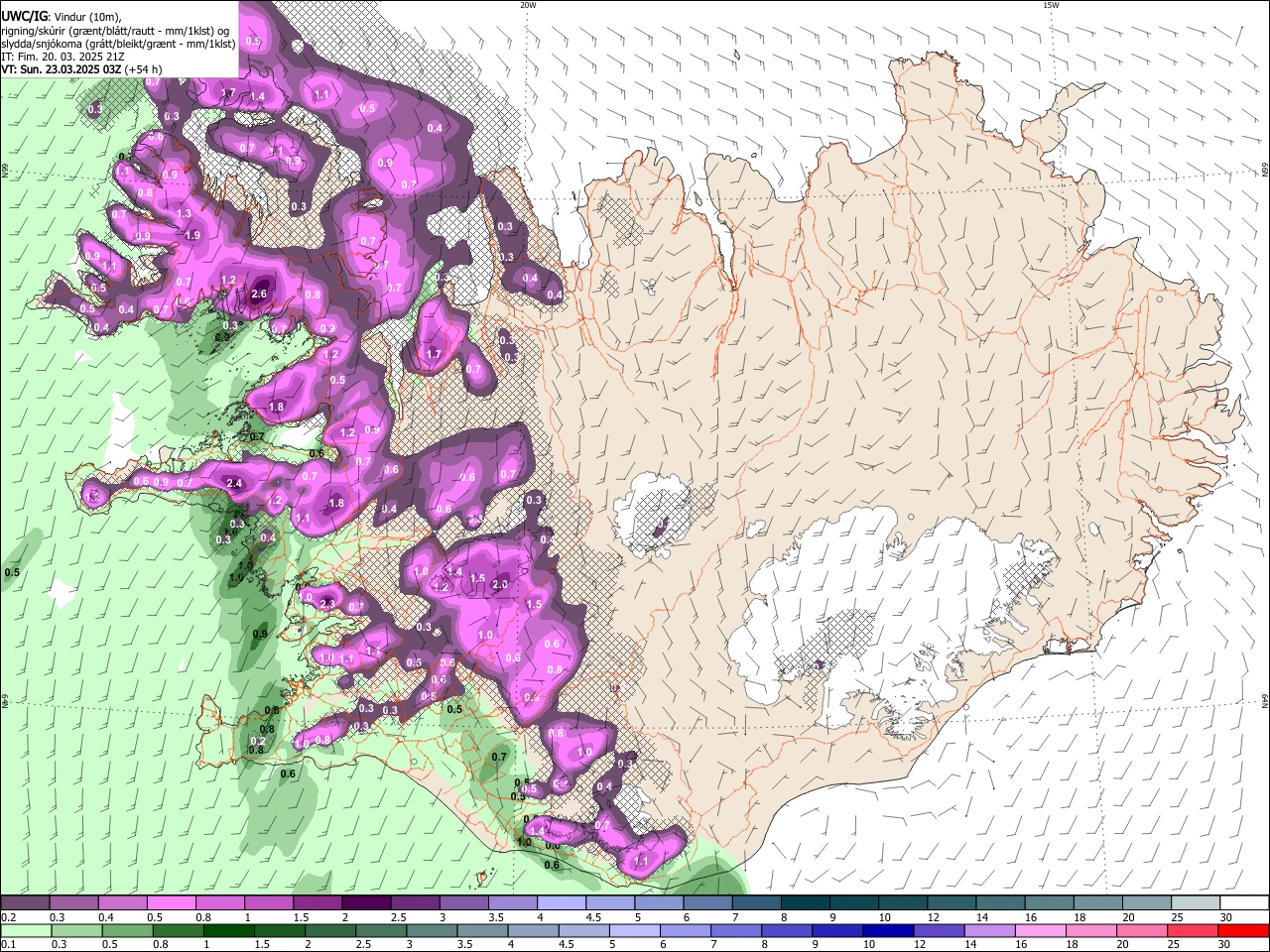
Task: Select the navy blue 10–12 rain swatch
Action: point(888,930)
